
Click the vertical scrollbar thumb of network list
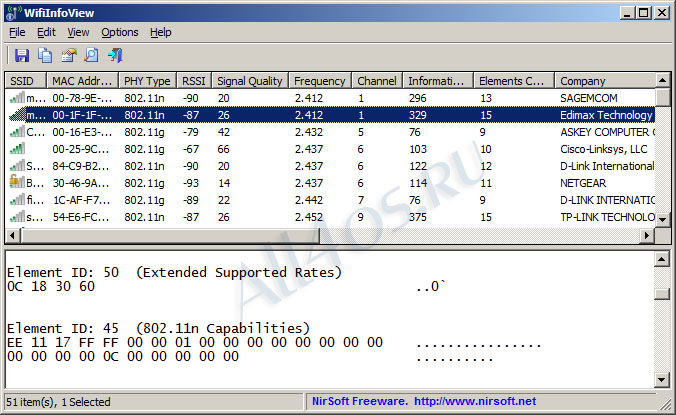[663, 97]
